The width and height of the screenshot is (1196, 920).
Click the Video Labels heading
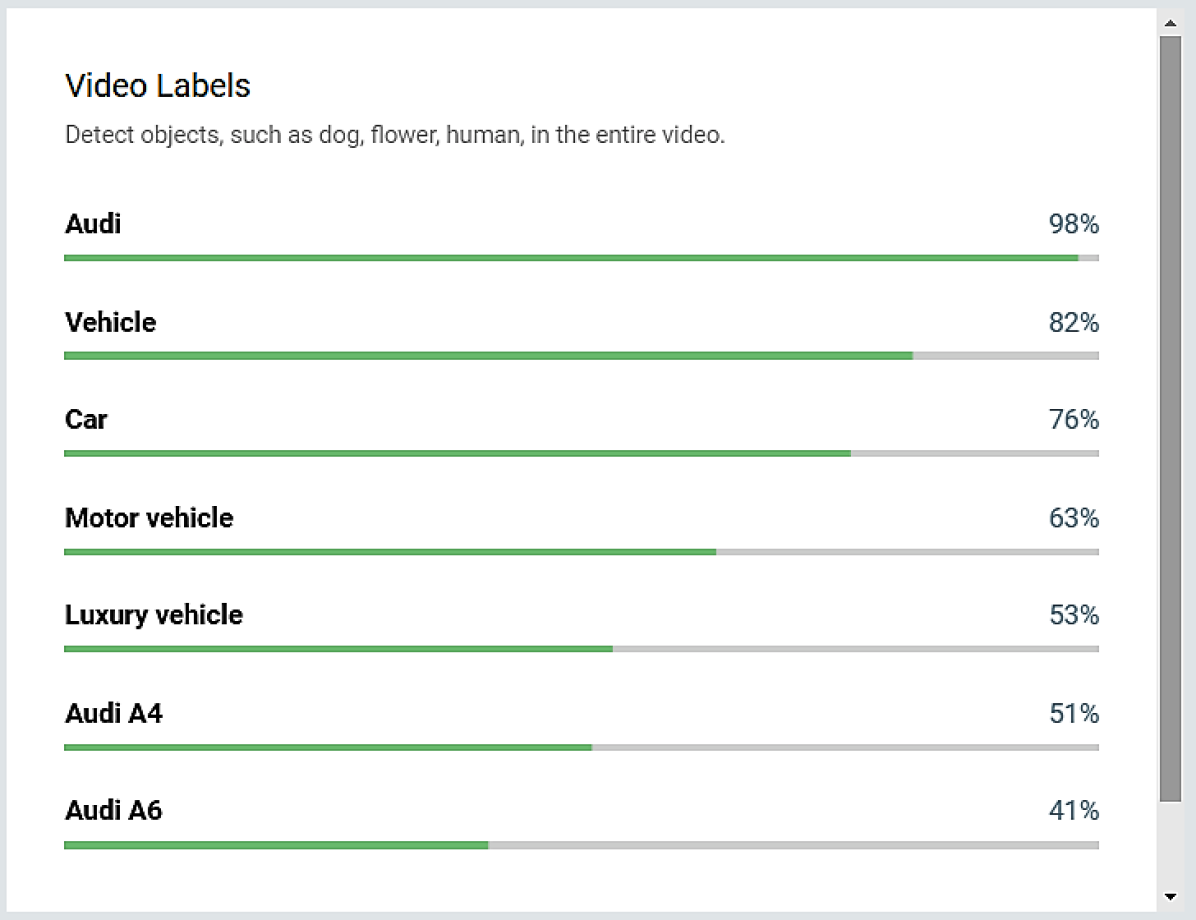click(158, 86)
